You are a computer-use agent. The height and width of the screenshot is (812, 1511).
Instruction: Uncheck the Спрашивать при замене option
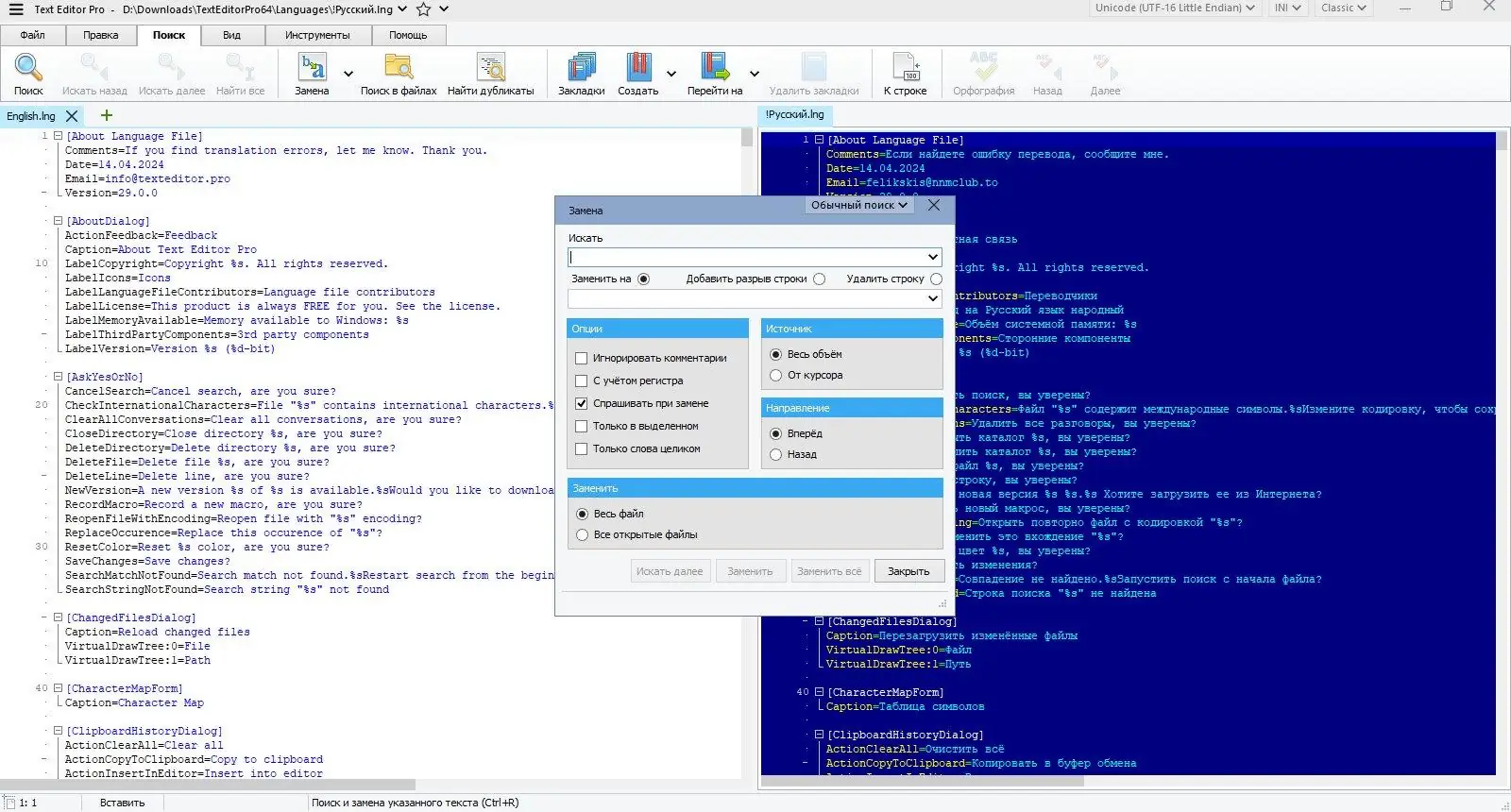click(x=582, y=404)
